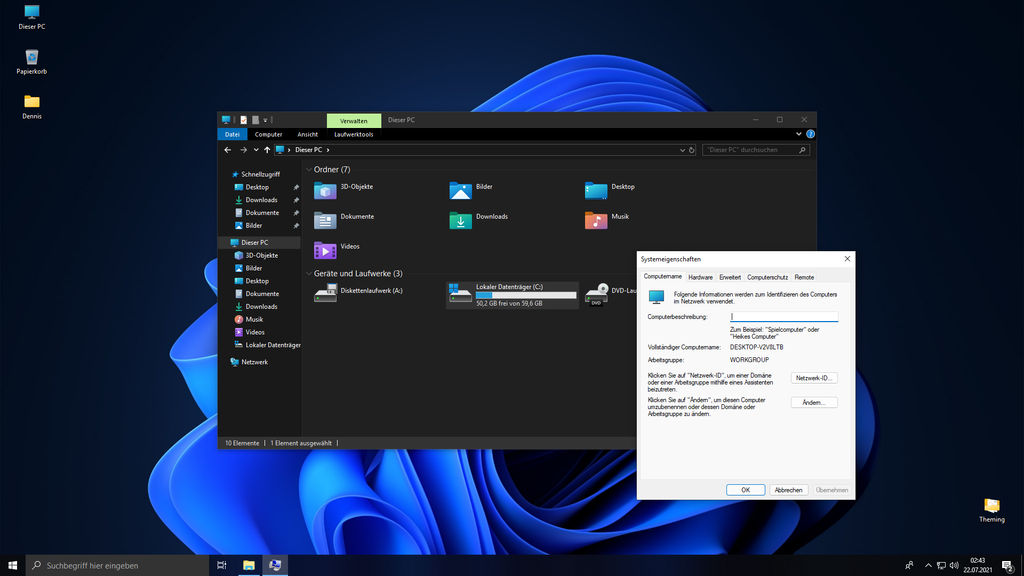
Task: Open the Laufwerktools ribbon tab
Action: coord(353,133)
